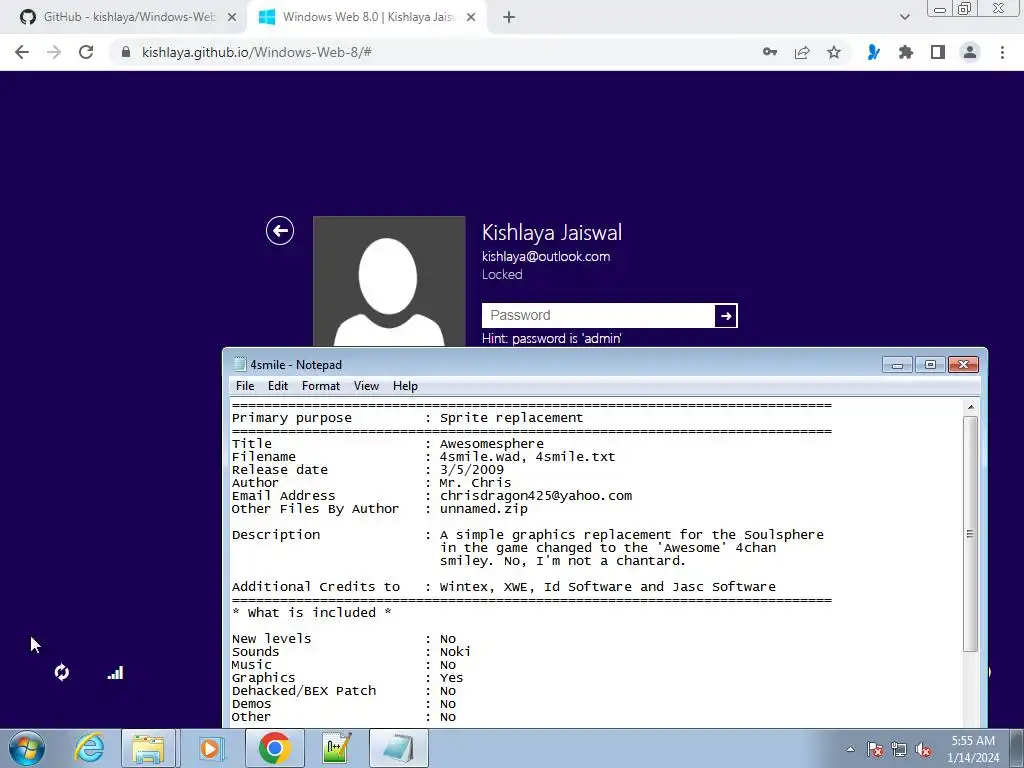Open Windows Explorer folder on taskbar
This screenshot has height=768, width=1024.
pos(148,748)
